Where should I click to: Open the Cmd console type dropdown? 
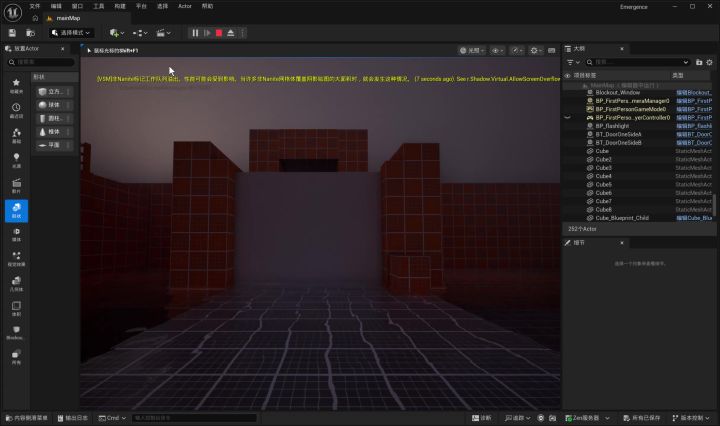click(x=112, y=418)
